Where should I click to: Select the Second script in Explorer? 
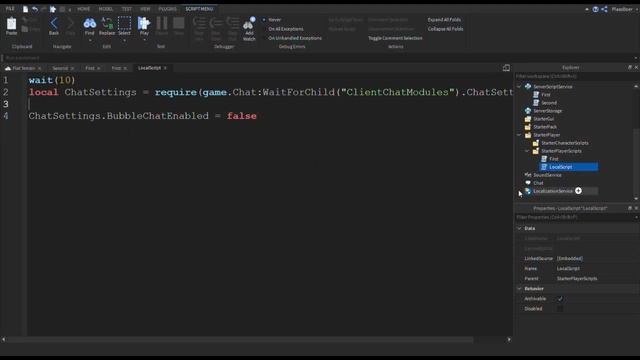[x=549, y=102]
